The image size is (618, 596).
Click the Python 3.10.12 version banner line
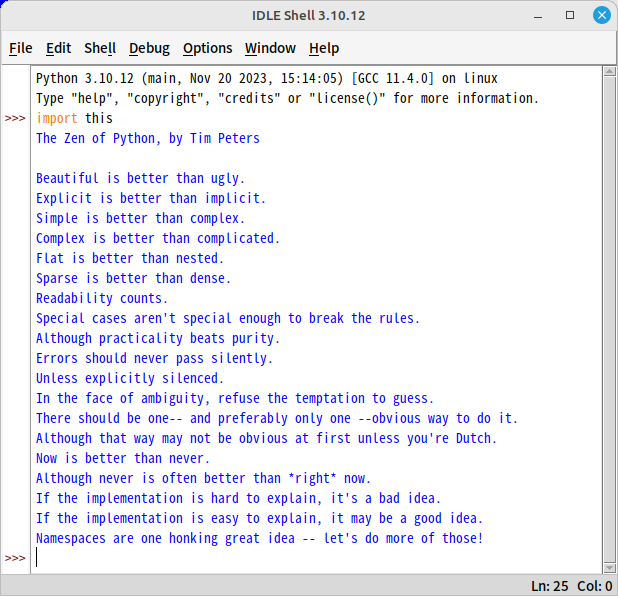pyautogui.click(x=266, y=78)
